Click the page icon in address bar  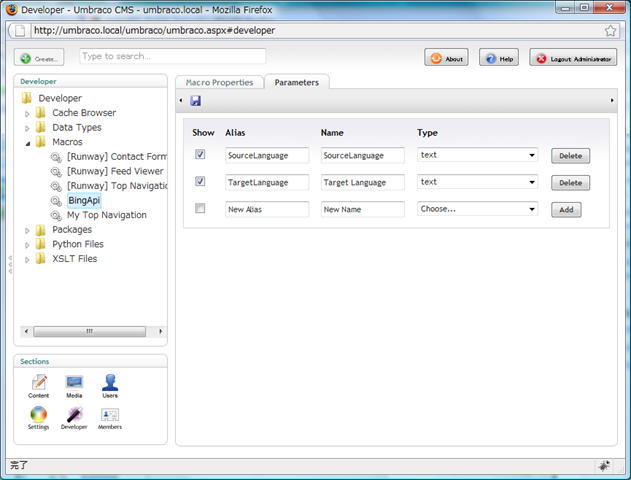point(20,31)
